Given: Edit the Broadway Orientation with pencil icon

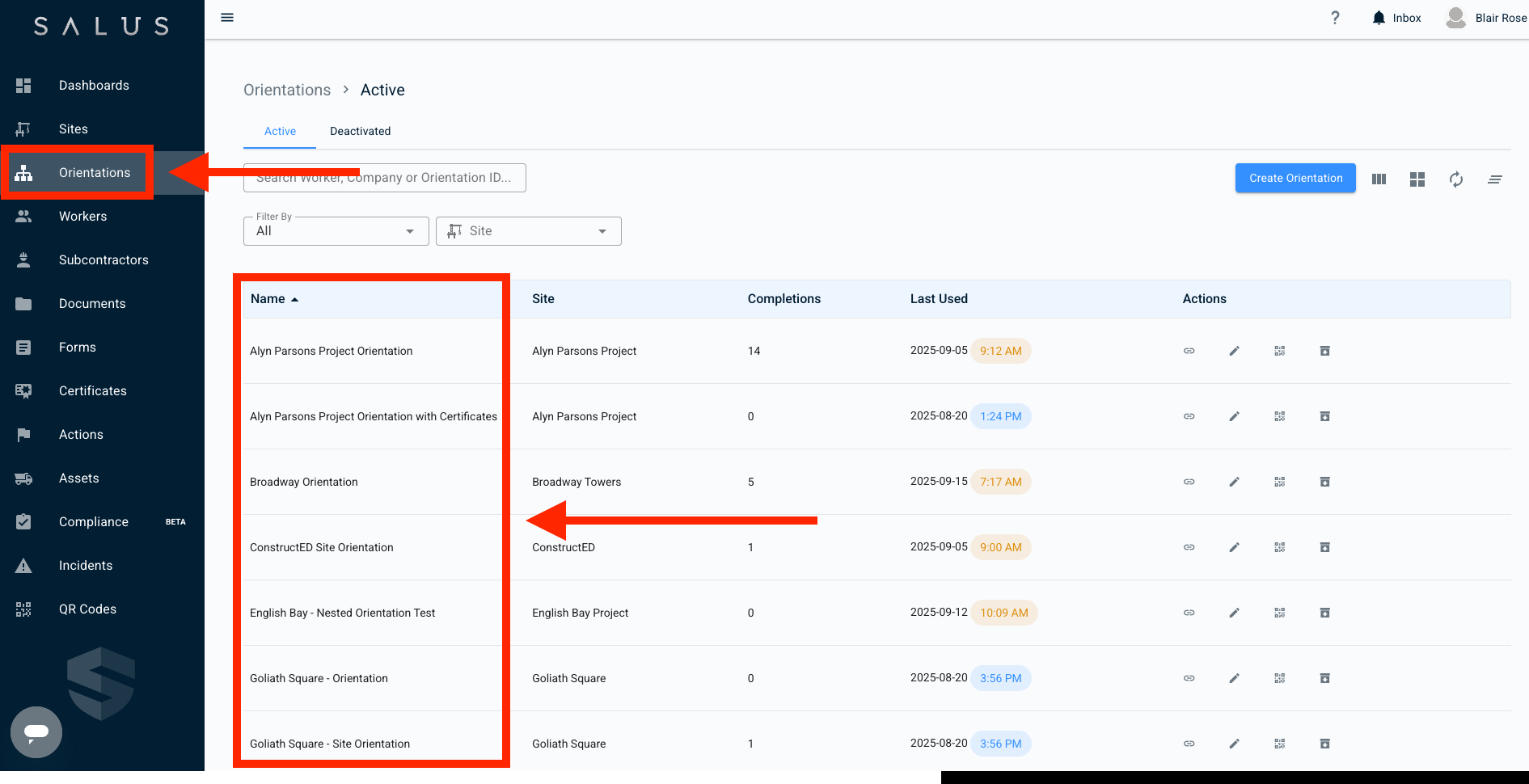Looking at the screenshot, I should (x=1234, y=482).
